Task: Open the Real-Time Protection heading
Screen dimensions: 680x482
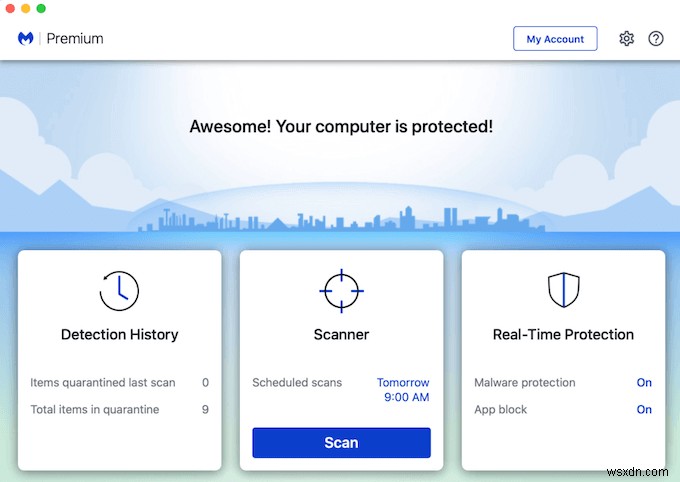Action: [x=563, y=335]
